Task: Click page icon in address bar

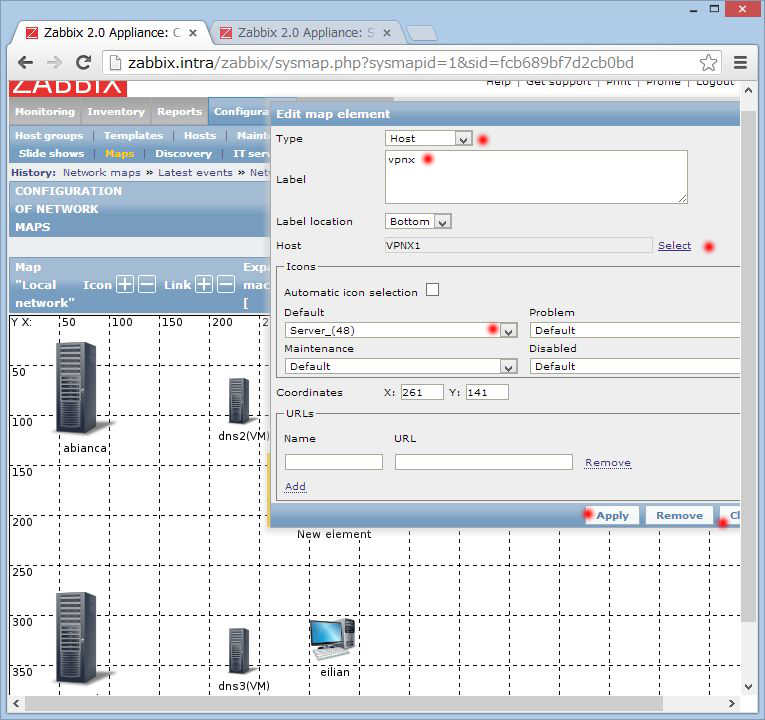Action: coord(115,62)
